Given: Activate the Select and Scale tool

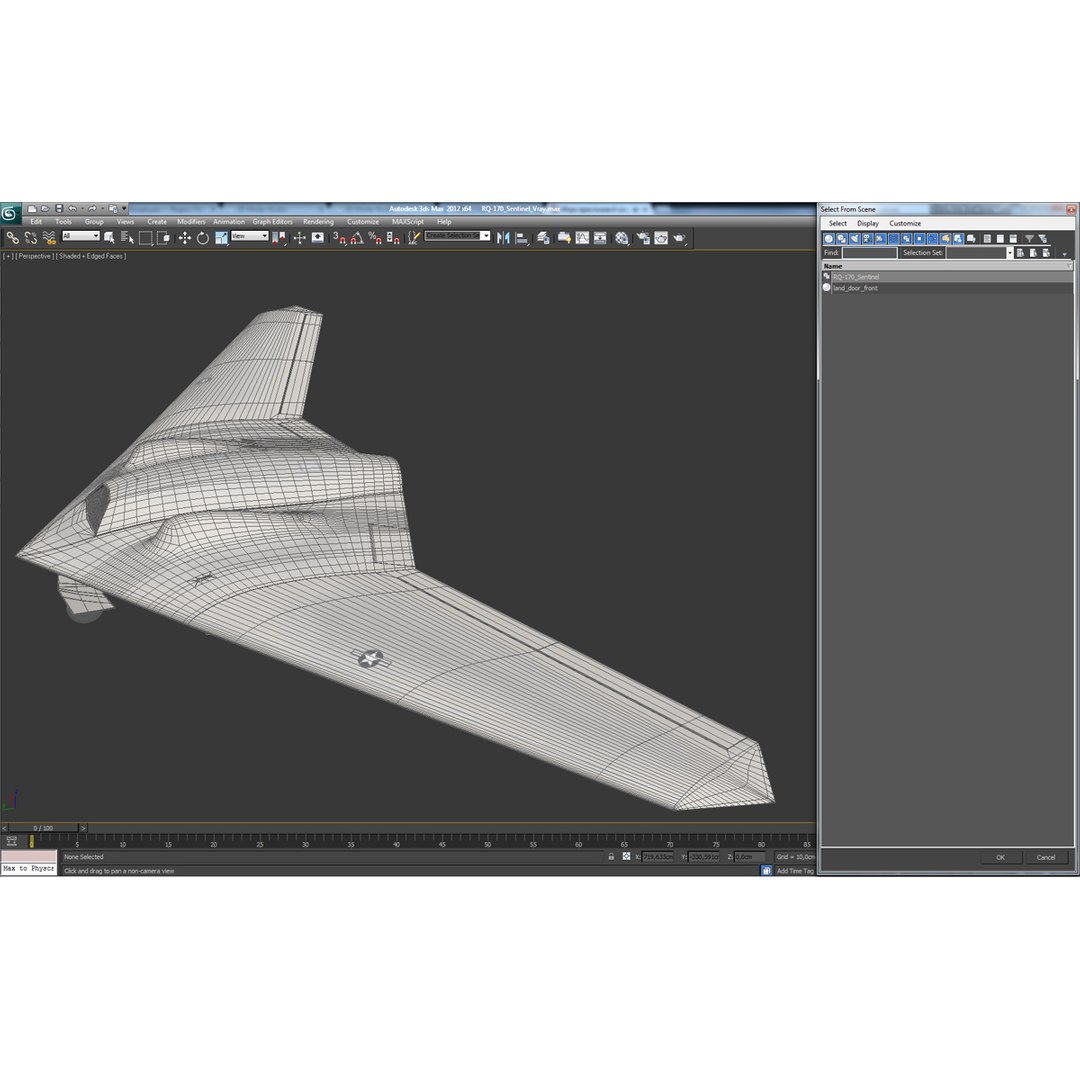Looking at the screenshot, I should (x=221, y=238).
